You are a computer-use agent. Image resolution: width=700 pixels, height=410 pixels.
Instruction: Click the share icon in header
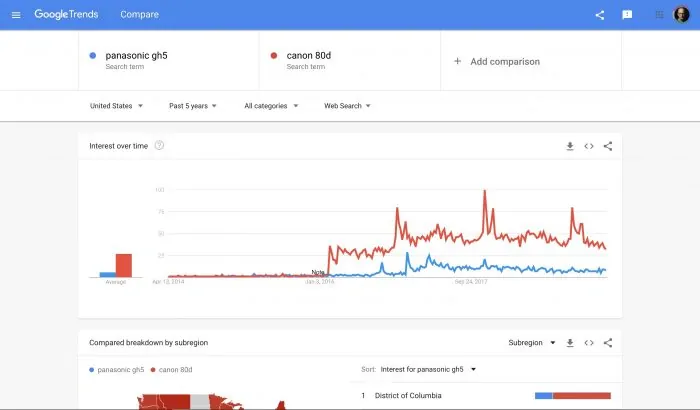click(x=600, y=15)
